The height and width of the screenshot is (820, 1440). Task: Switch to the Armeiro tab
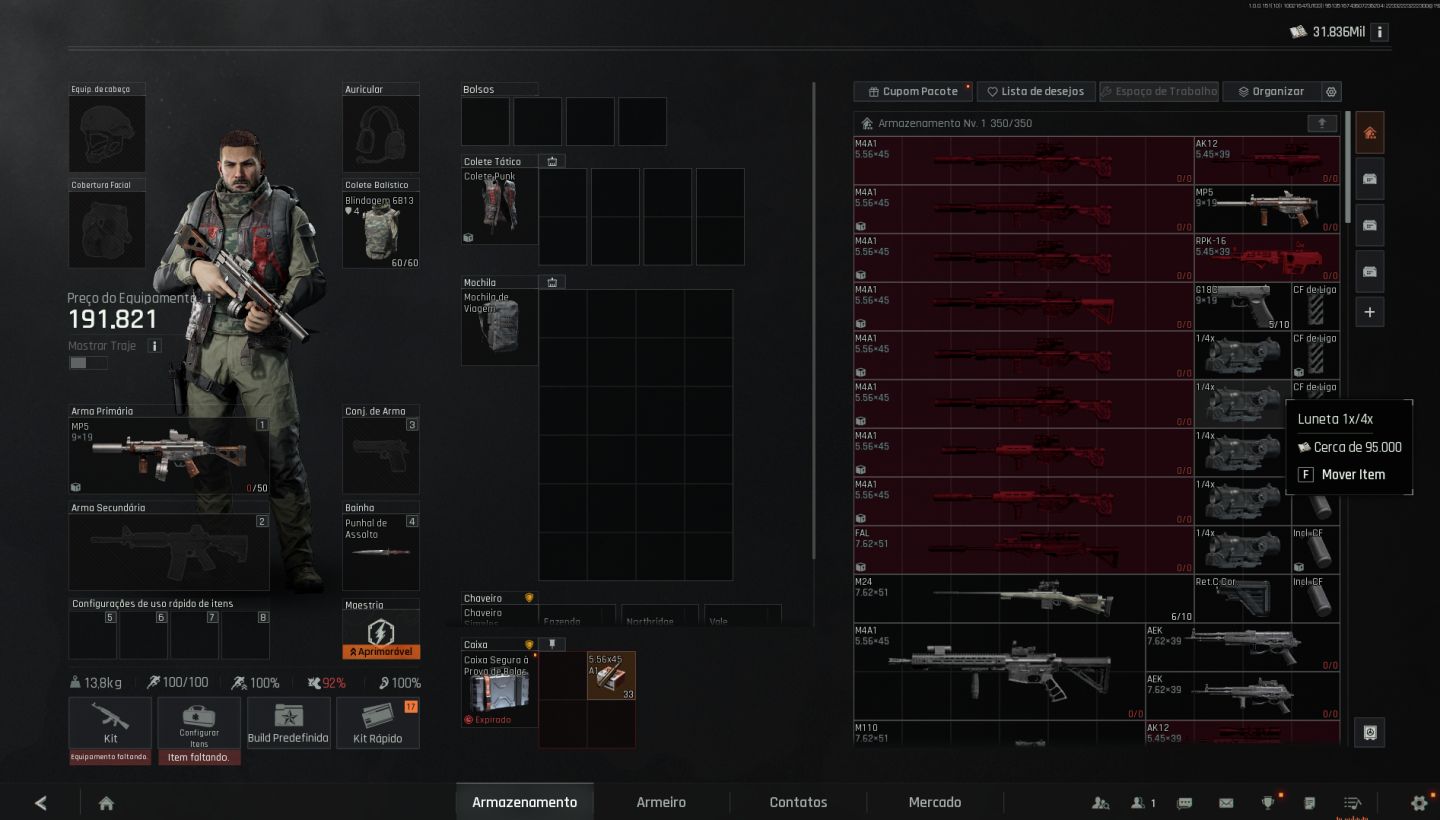pyautogui.click(x=661, y=802)
